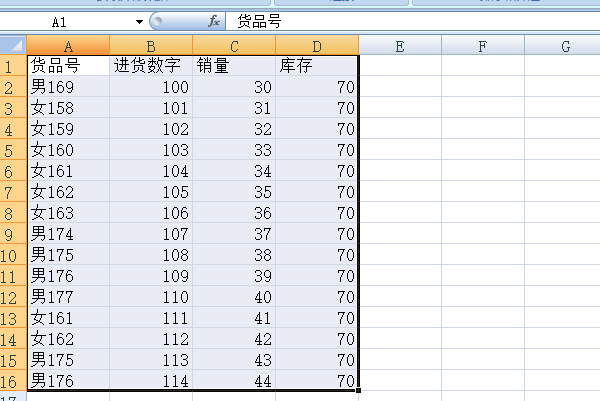The image size is (600, 401).
Task: Click cell containing 男174
Action: point(68,234)
